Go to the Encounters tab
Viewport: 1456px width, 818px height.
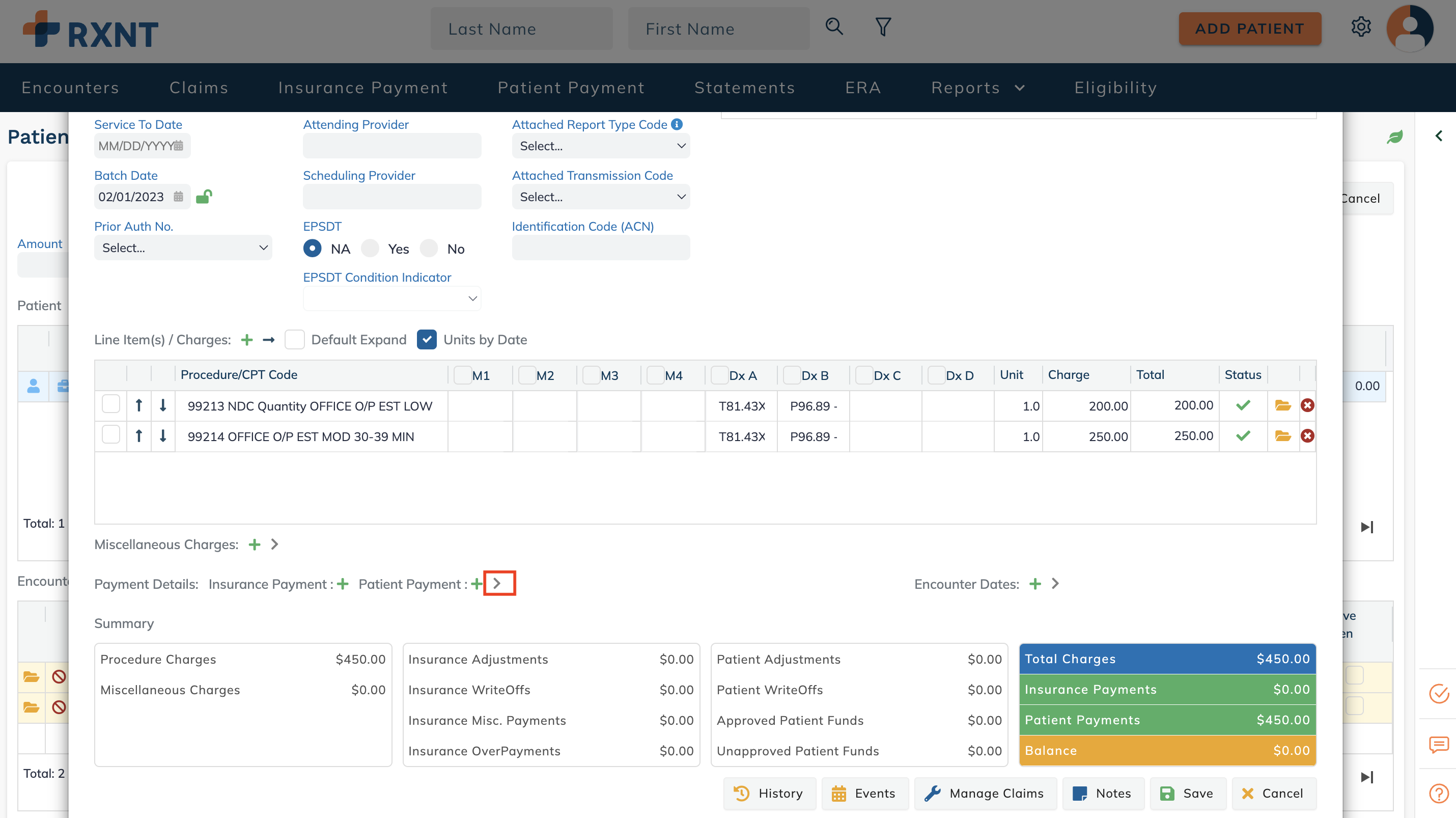click(x=71, y=88)
